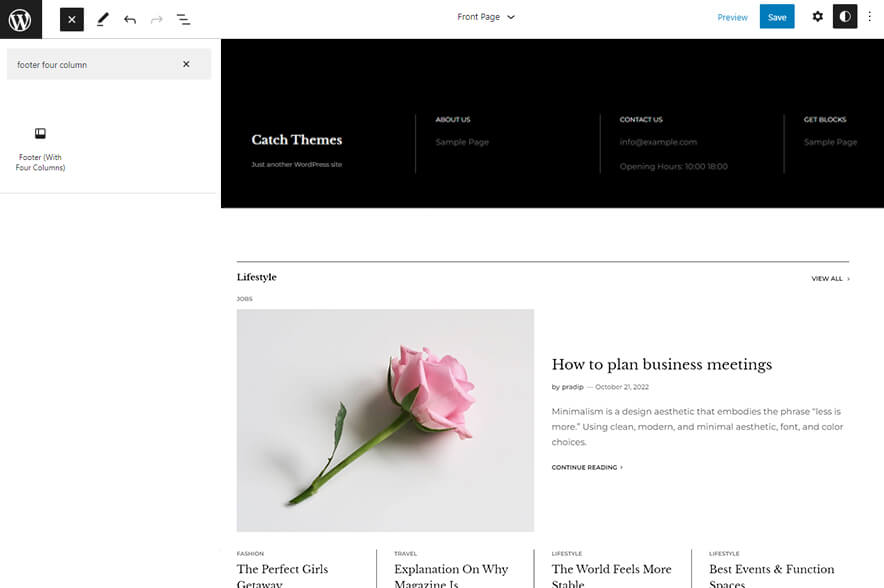Click the pink rose featured image

coord(385,419)
